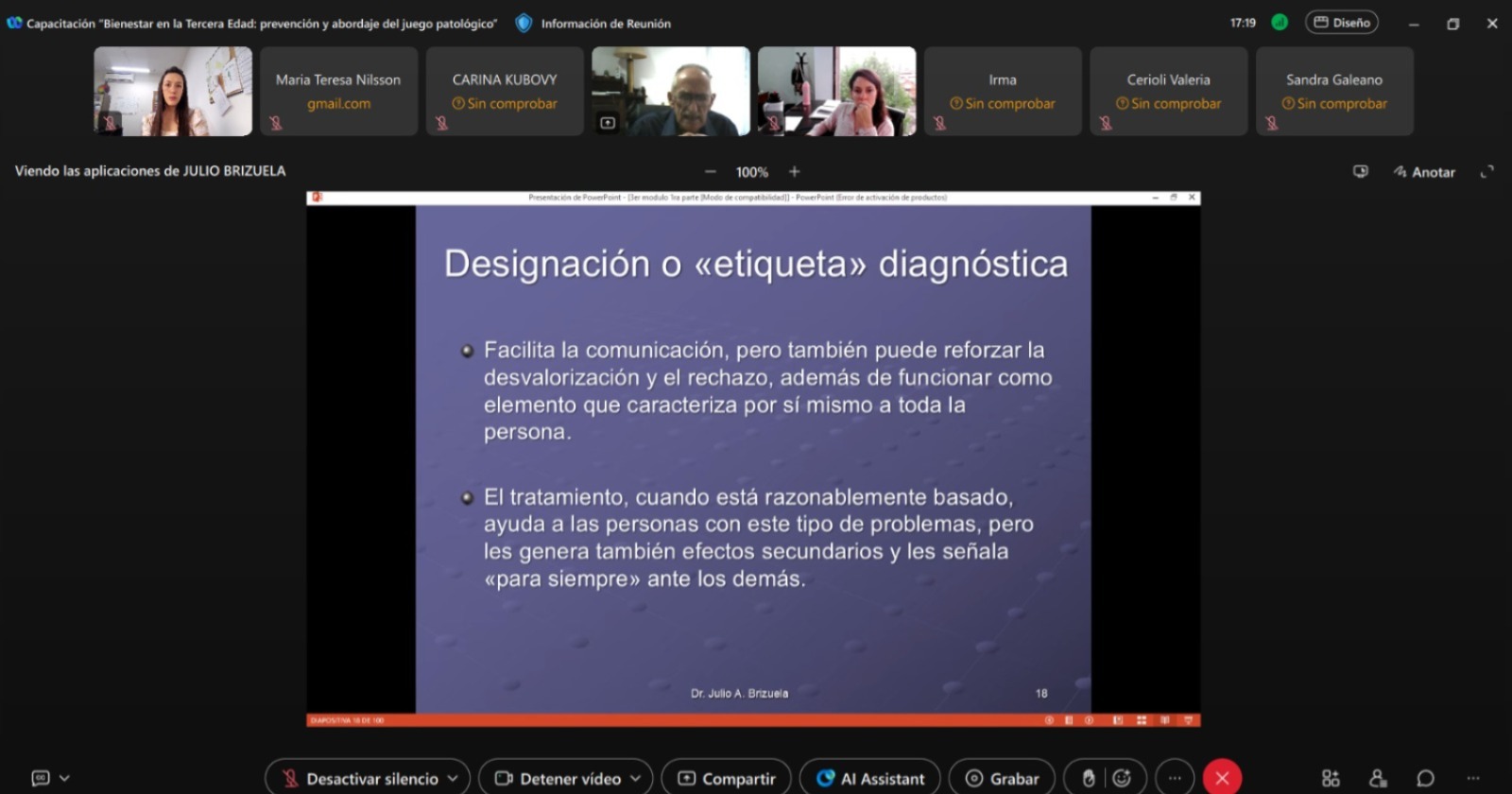Expand audio options arrow beside Desactivar silencio
The width and height of the screenshot is (1512, 794).
click(x=453, y=778)
